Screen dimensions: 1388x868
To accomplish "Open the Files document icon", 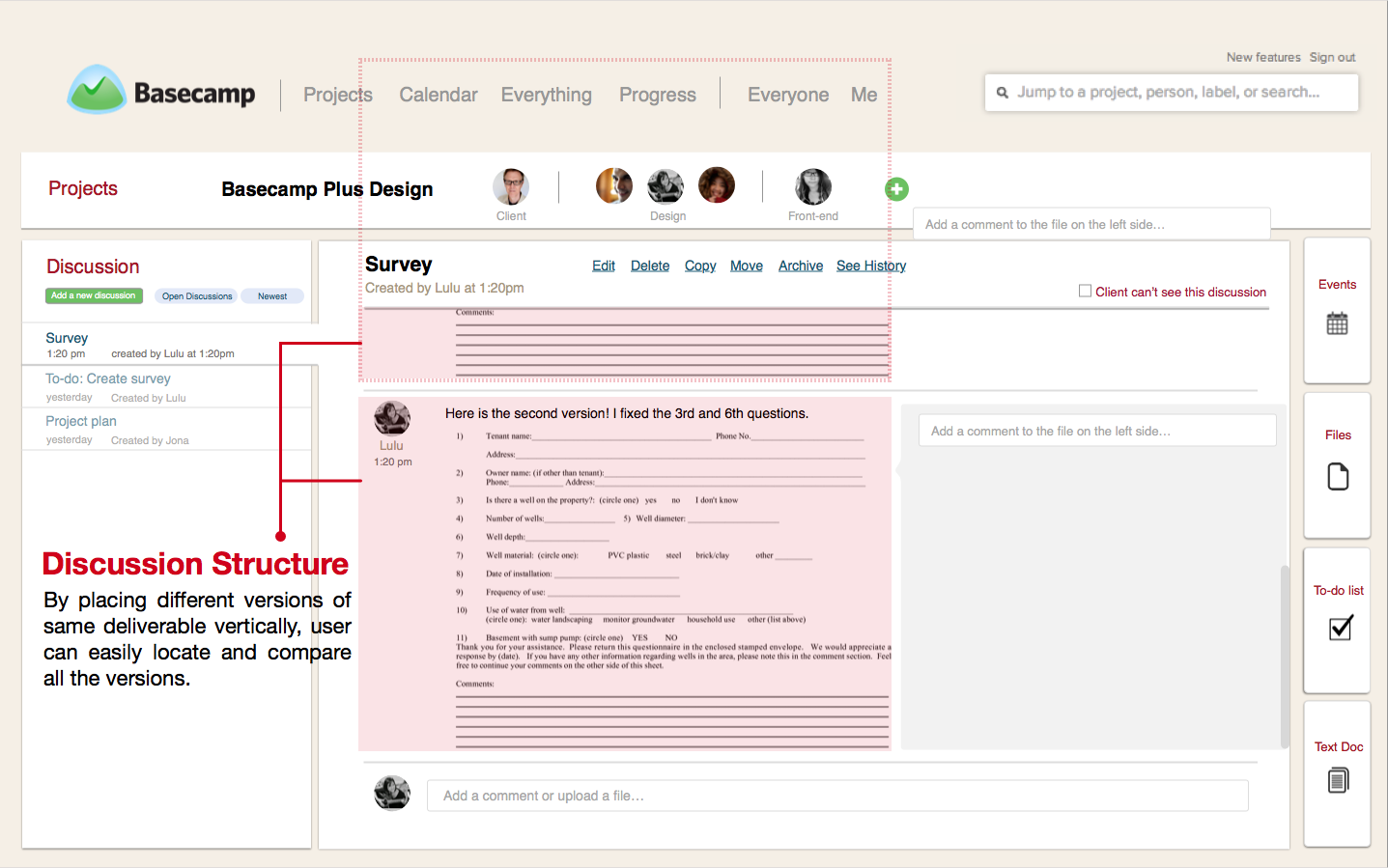I will (x=1338, y=477).
